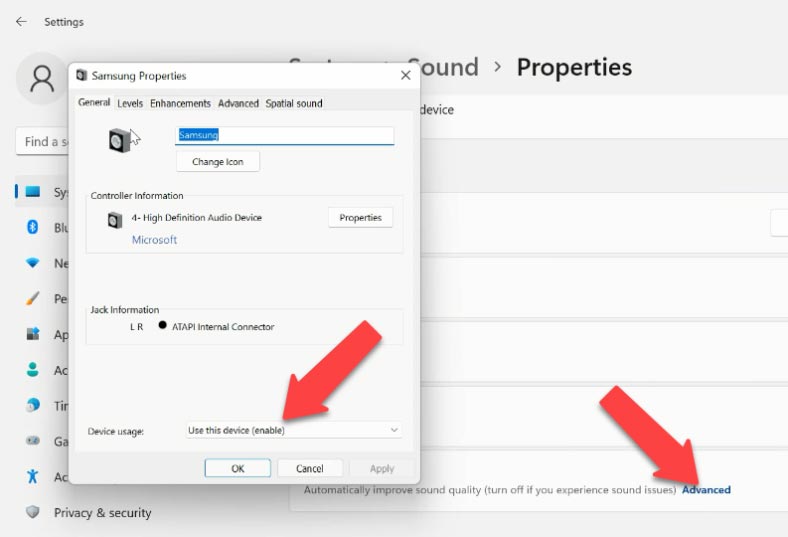Screen dimensions: 788x537
Task: Open controller Properties button
Action: [360, 218]
